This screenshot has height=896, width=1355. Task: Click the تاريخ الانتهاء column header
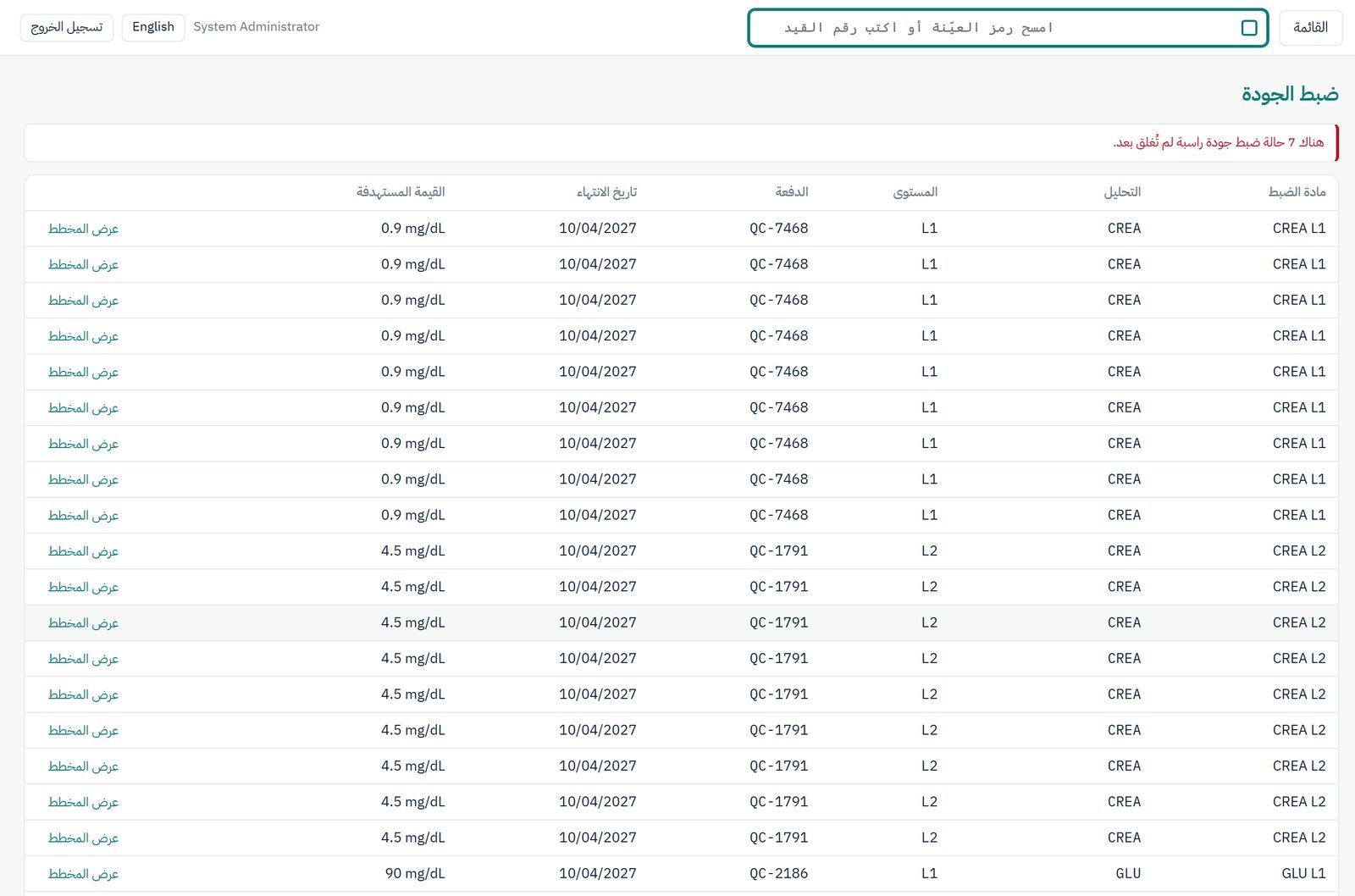606,192
